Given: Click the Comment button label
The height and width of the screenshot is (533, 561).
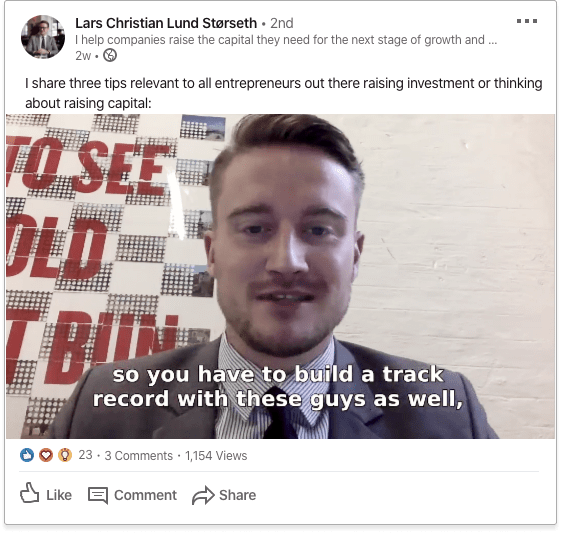Looking at the screenshot, I should click(x=145, y=495).
